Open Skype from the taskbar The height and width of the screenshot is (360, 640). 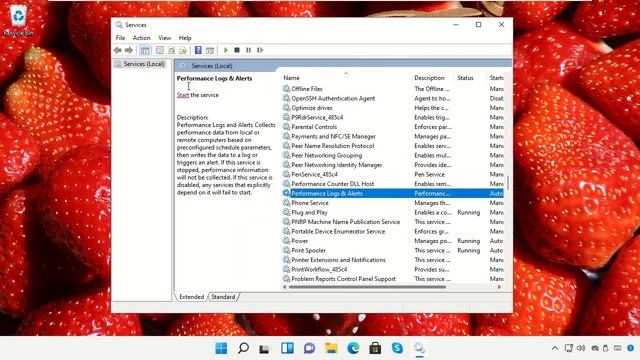(x=397, y=348)
